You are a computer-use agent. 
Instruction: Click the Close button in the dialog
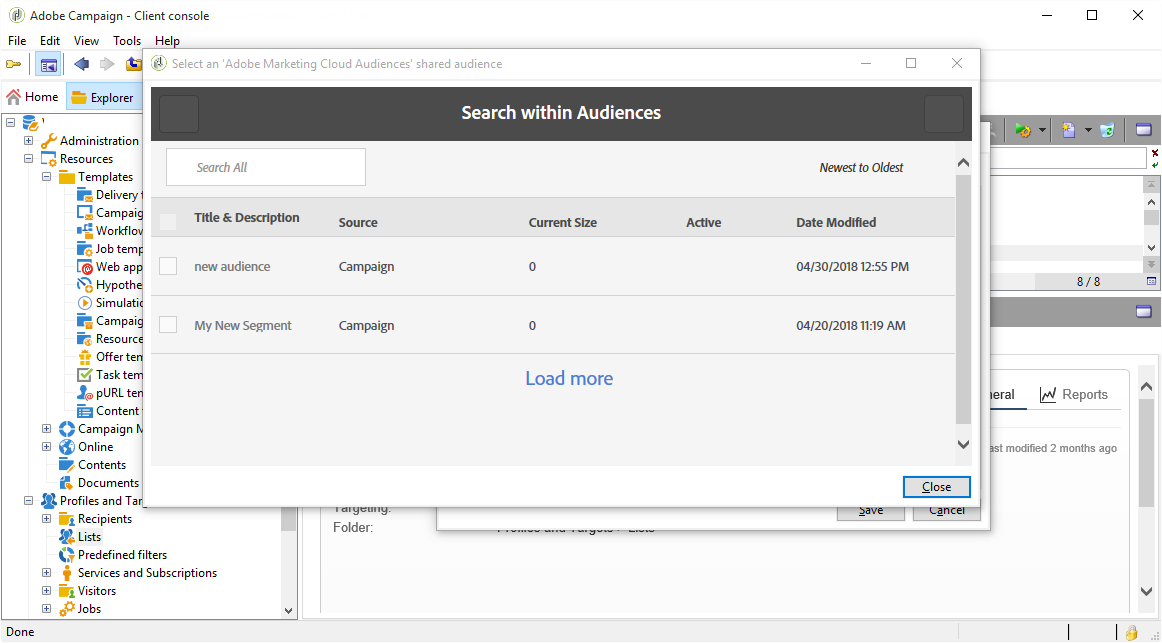(x=936, y=487)
